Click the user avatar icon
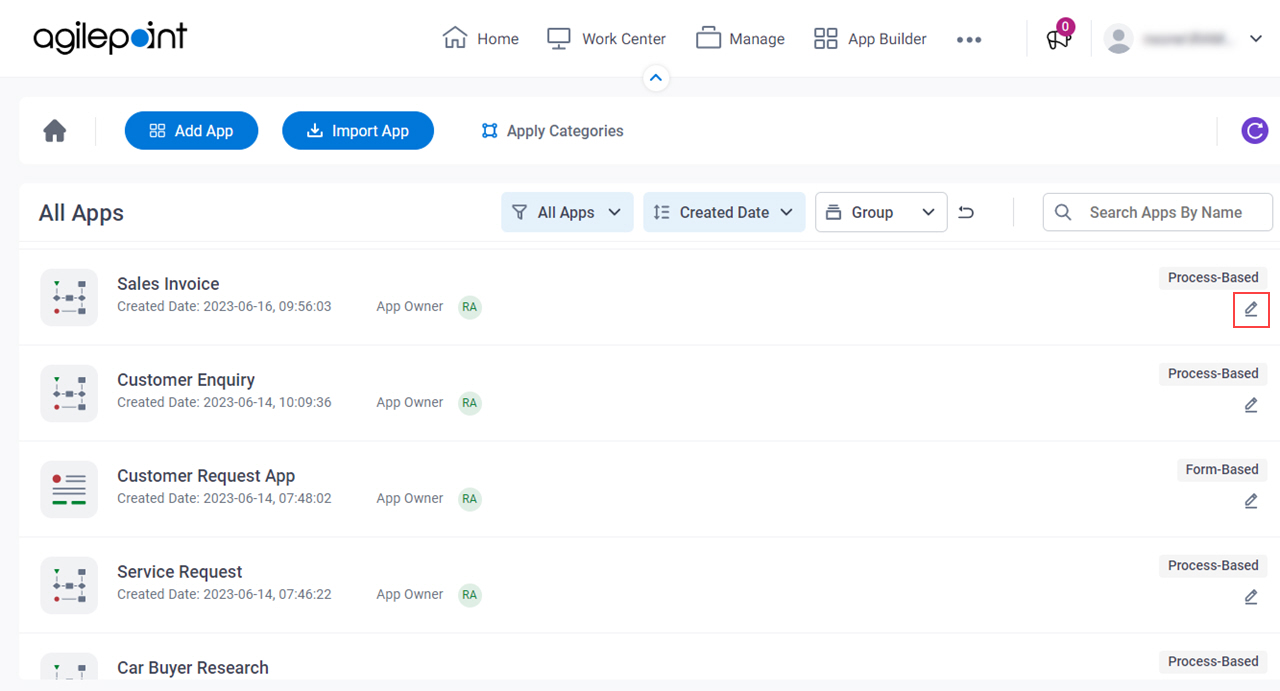Viewport: 1280px width, 691px height. [x=1118, y=39]
